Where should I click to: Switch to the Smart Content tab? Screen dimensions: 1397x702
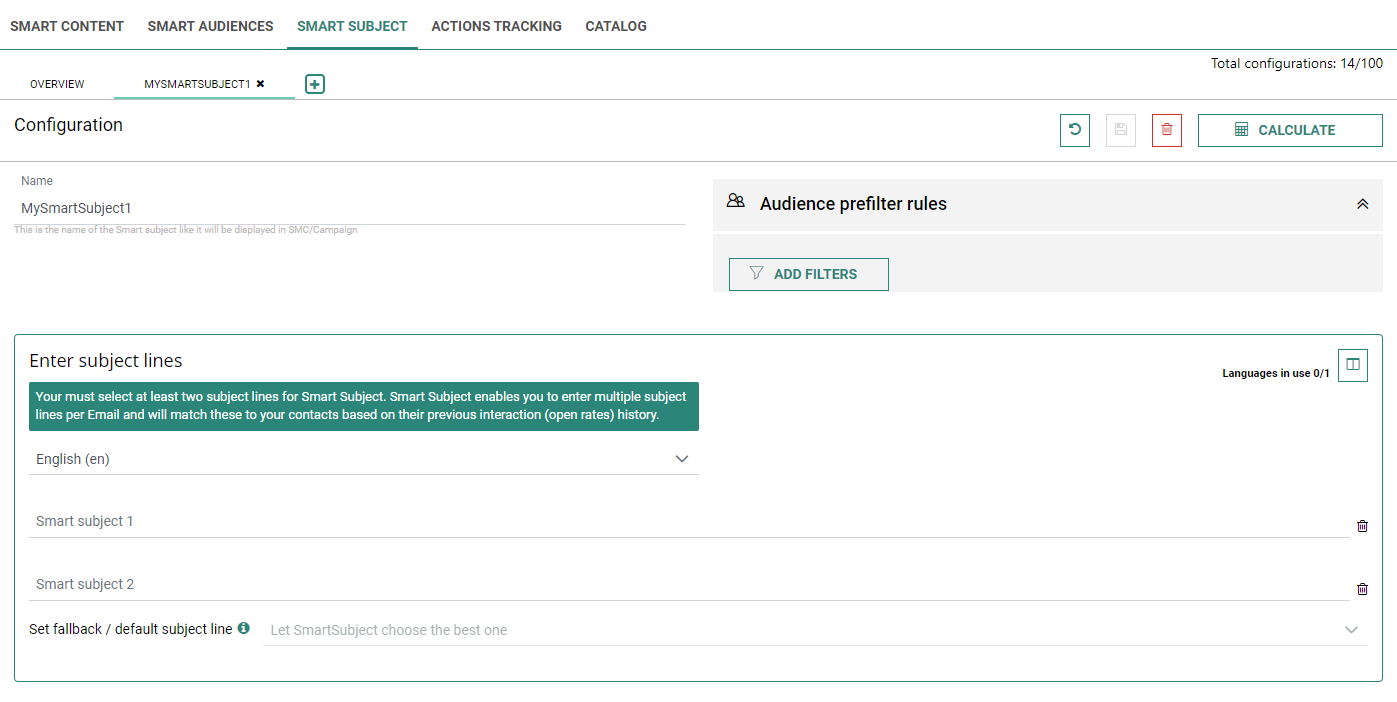click(x=67, y=26)
